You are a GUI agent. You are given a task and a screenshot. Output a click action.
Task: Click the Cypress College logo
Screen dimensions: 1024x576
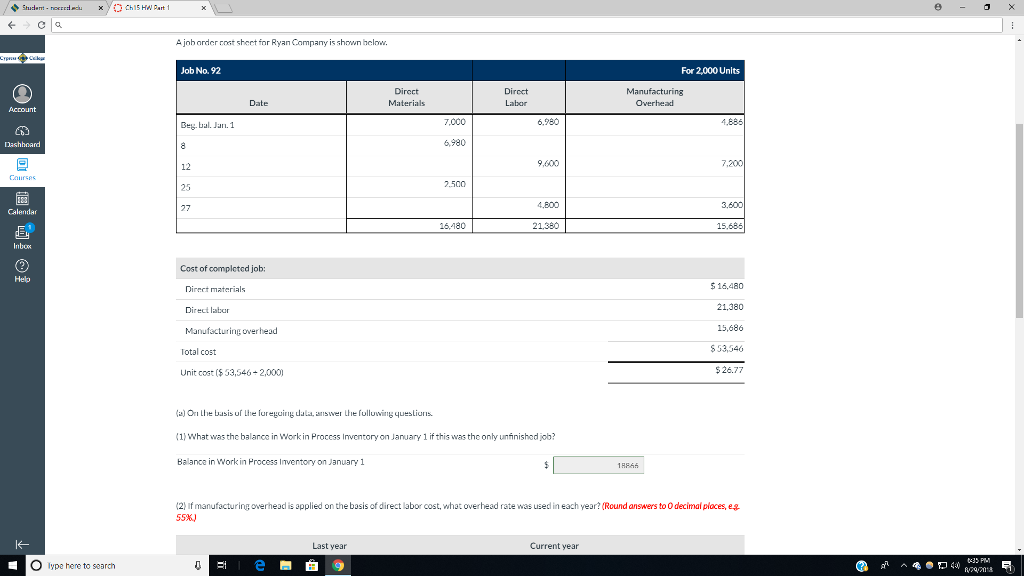click(22, 58)
